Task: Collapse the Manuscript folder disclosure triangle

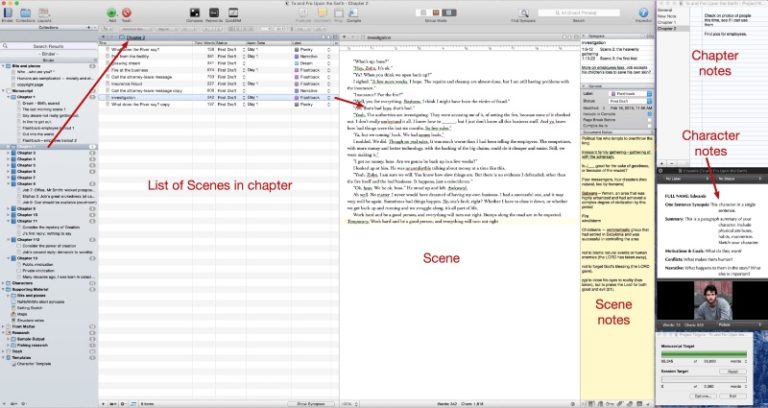Action: pos(3,91)
